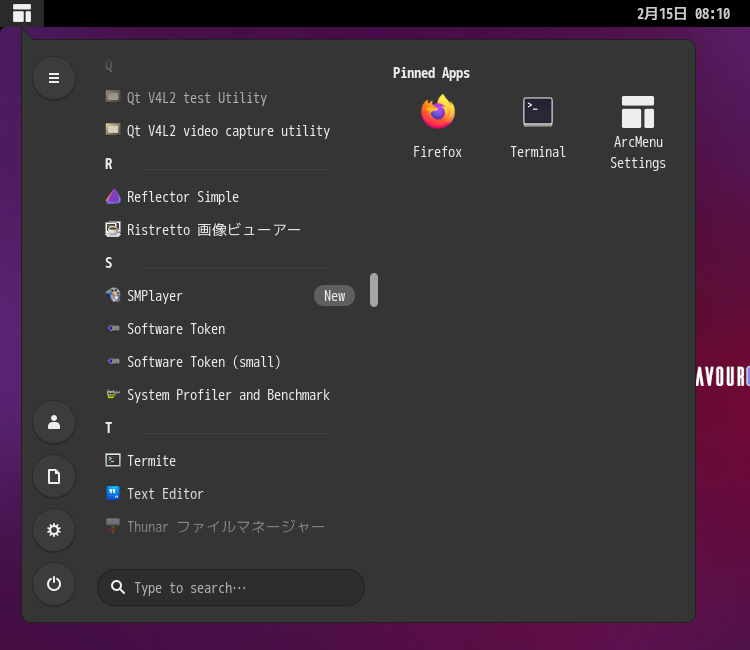
Task: Click the Thunar file manager icon
Action: pyautogui.click(x=113, y=526)
